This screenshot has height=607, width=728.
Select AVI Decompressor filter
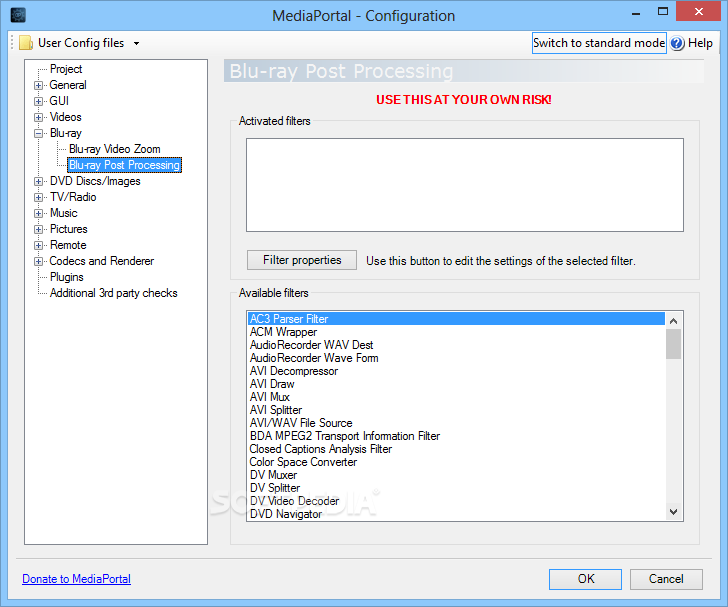click(456, 371)
